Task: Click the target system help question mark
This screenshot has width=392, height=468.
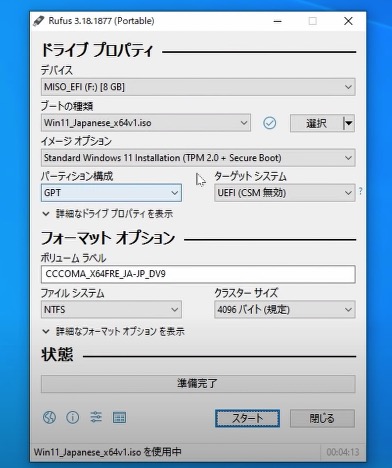Action: point(360,191)
